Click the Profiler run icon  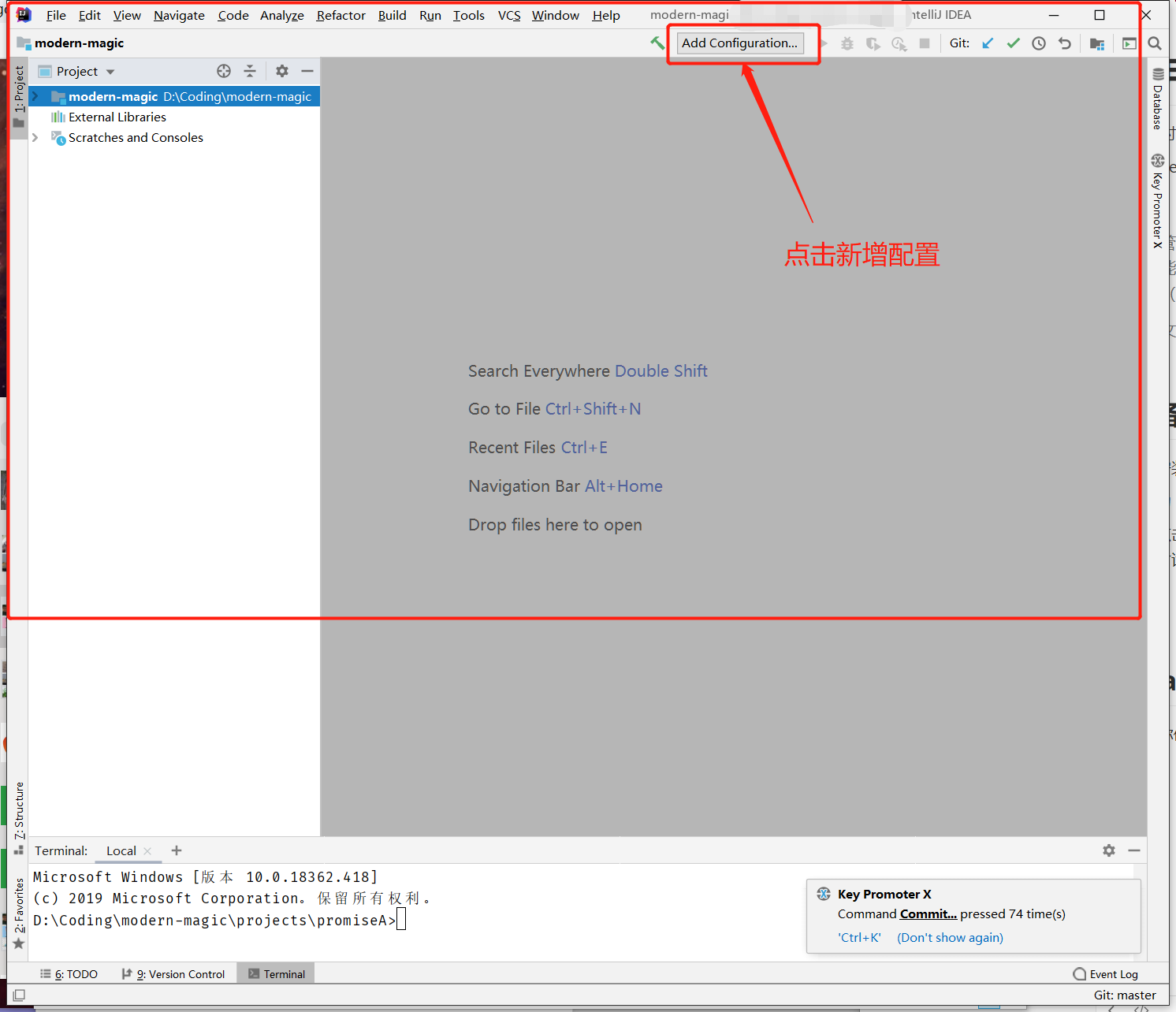[x=899, y=43]
